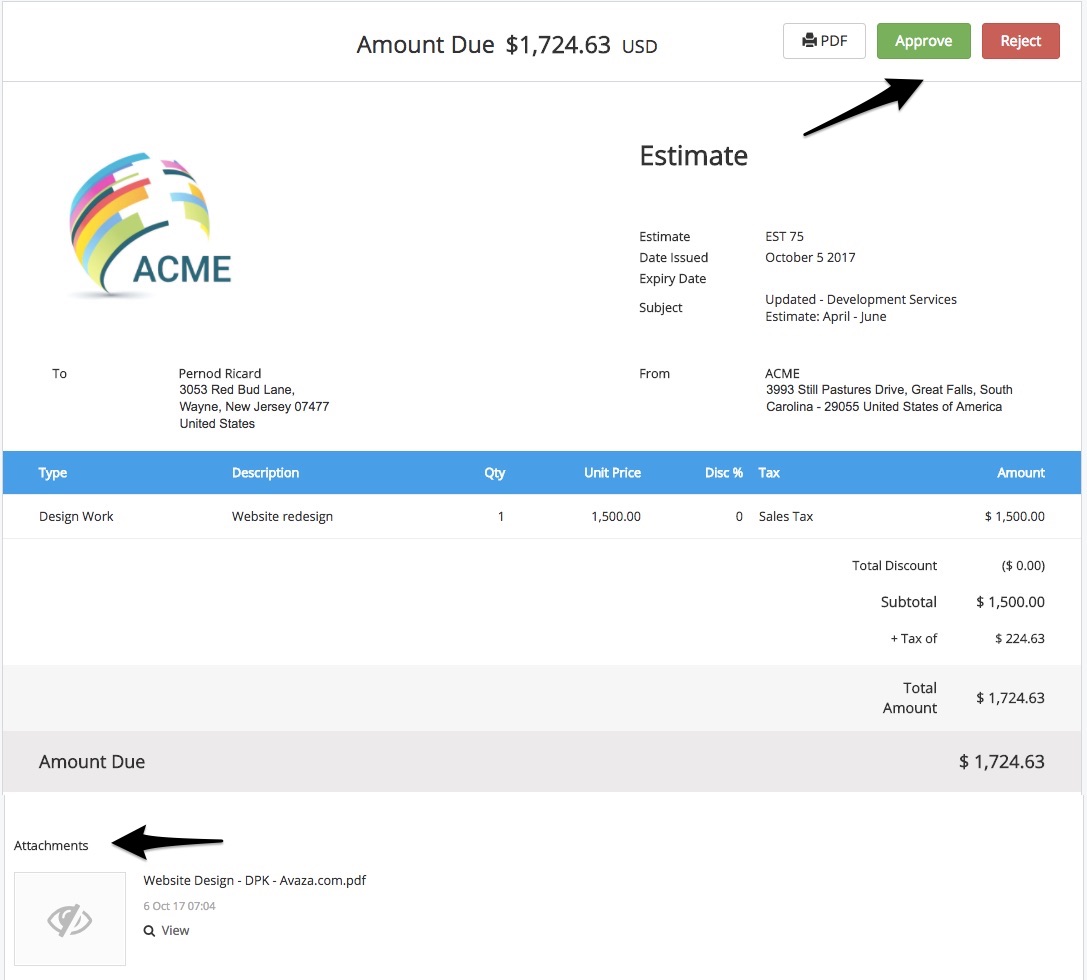Select the Disc % column header
Viewport: 1087px width, 980px height.
pyautogui.click(x=724, y=473)
